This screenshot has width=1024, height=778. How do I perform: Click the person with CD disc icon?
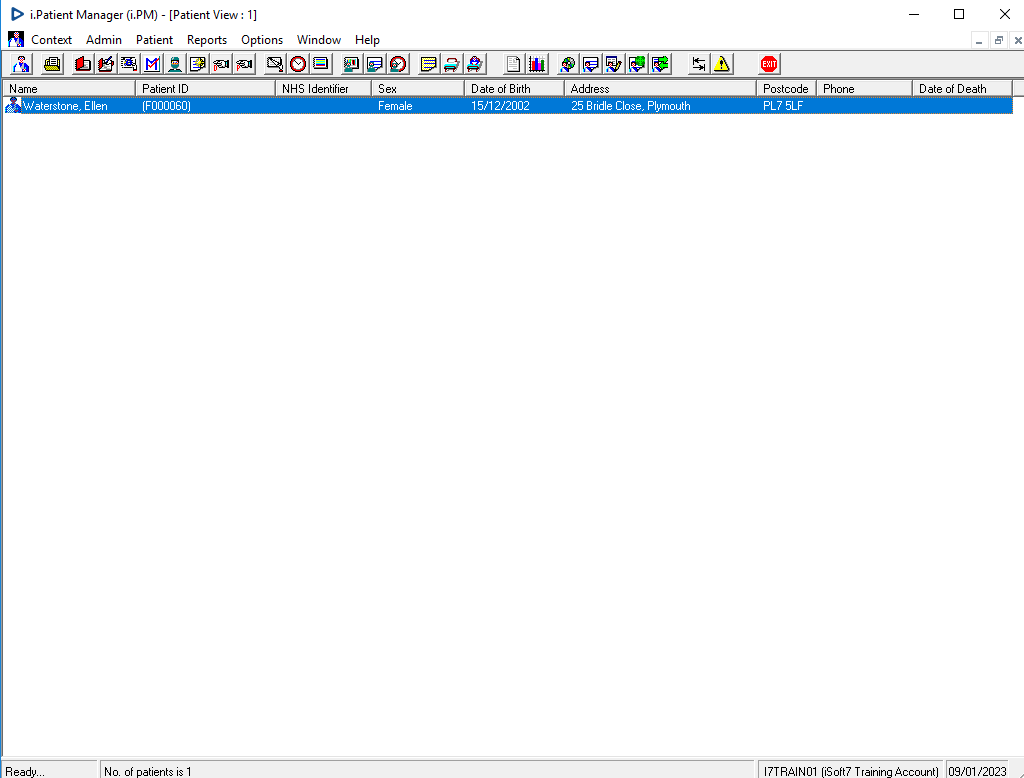click(568, 64)
